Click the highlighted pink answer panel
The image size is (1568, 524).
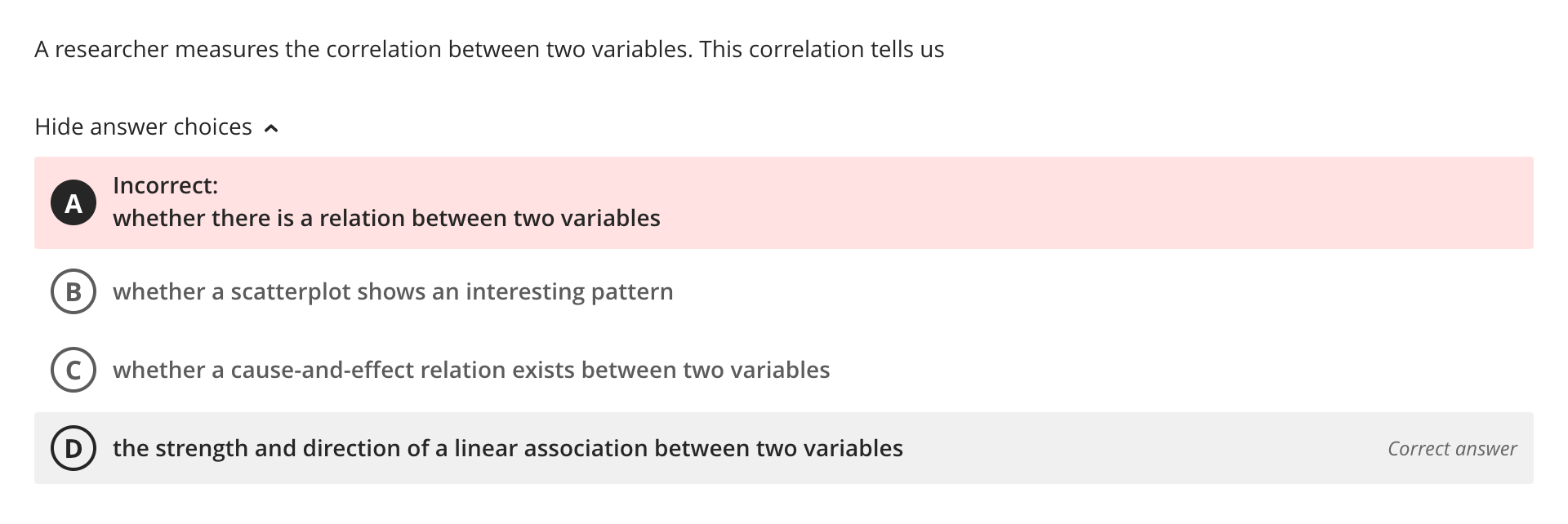784,202
